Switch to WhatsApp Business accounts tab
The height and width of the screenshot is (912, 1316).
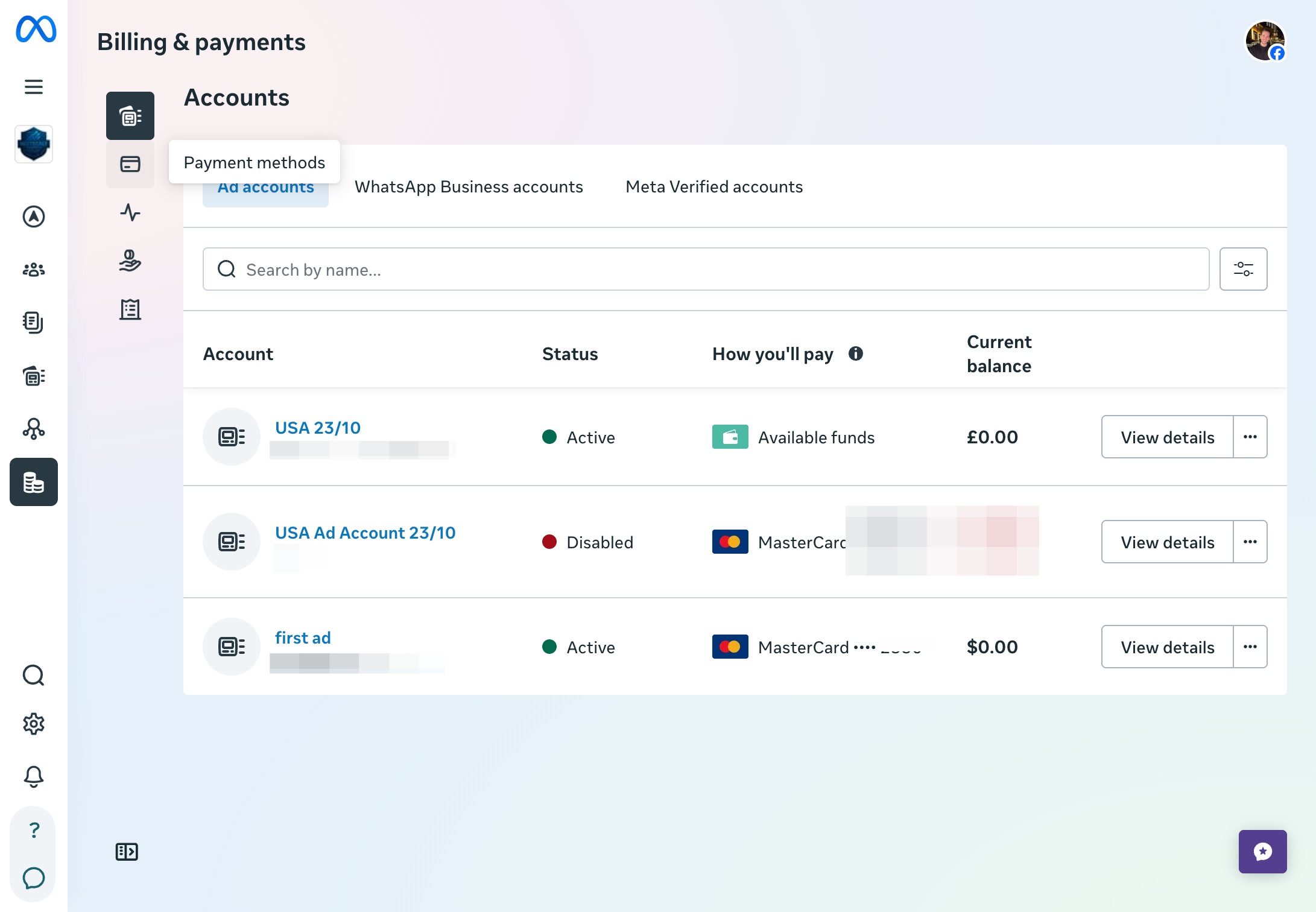469,187
